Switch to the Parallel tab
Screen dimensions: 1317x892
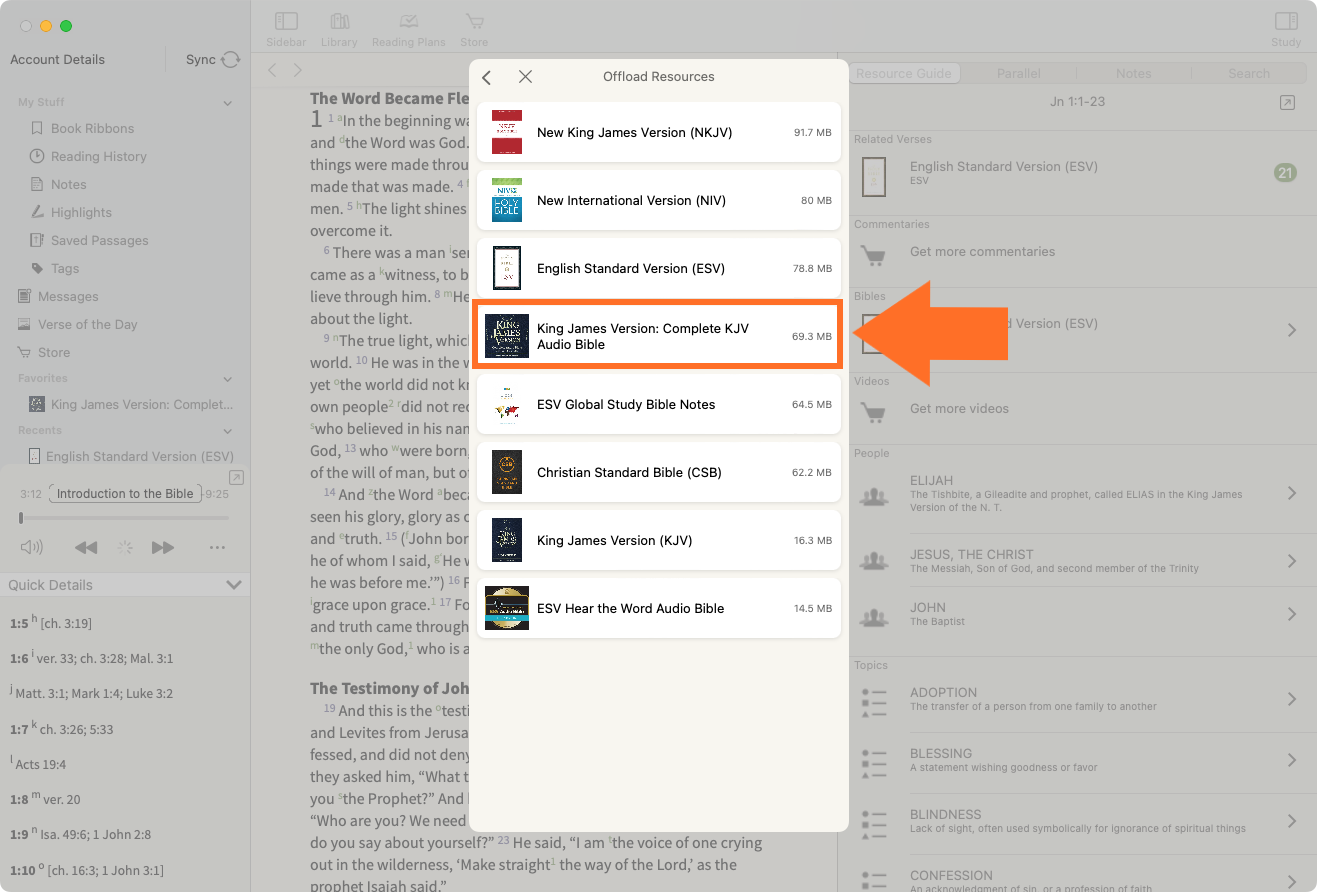tap(1018, 73)
